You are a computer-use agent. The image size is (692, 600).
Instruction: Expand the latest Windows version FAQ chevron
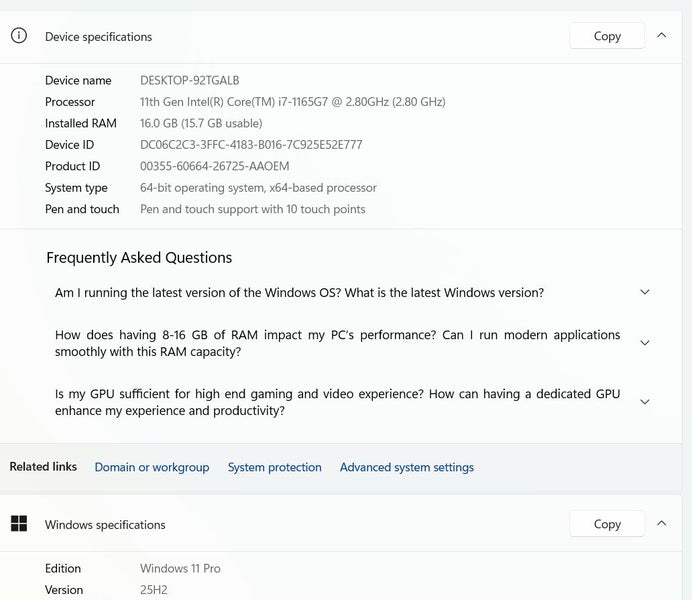[644, 293]
